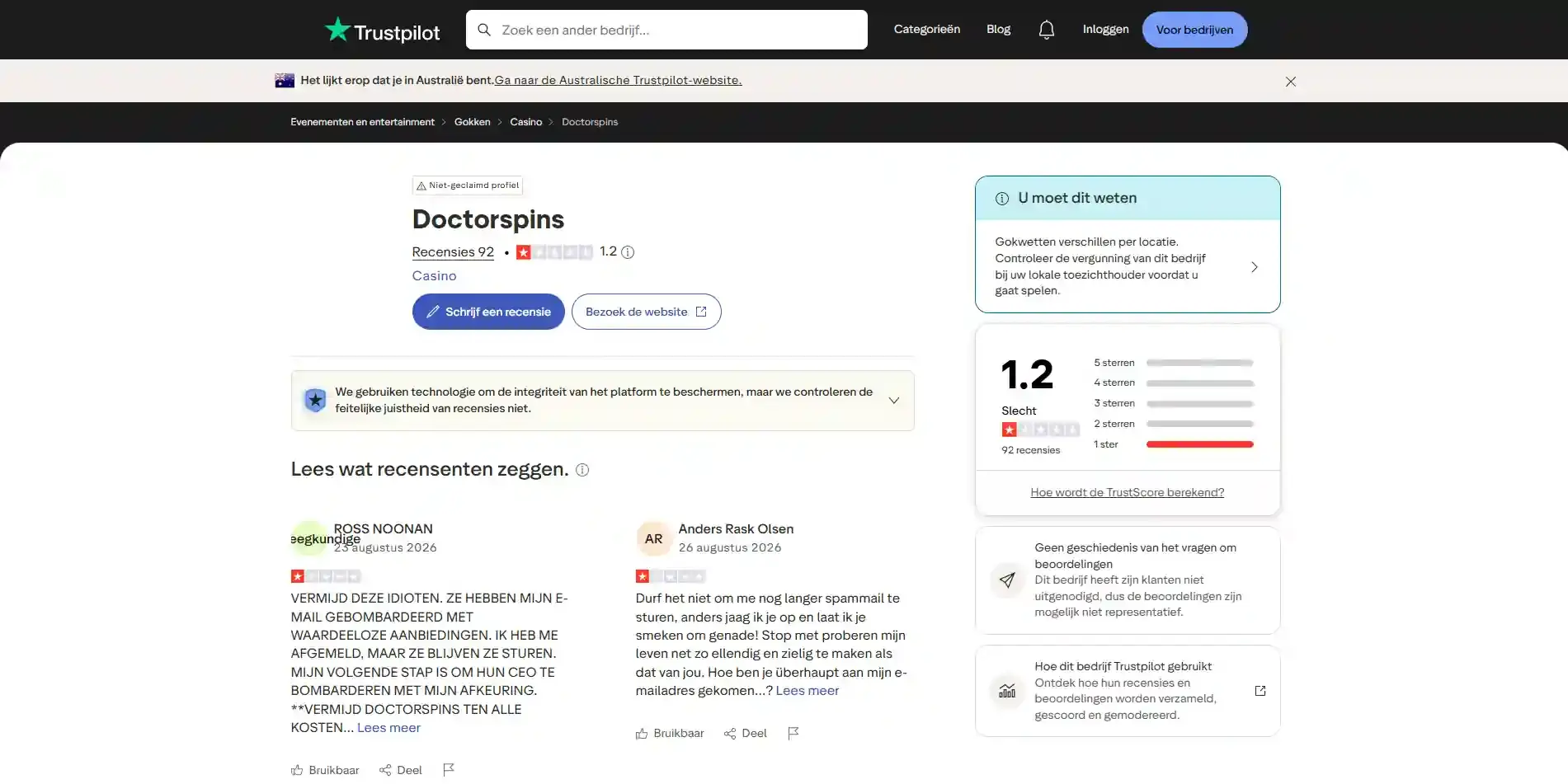Open Casino breadcrumb
The width and height of the screenshot is (1568, 784).
click(525, 122)
